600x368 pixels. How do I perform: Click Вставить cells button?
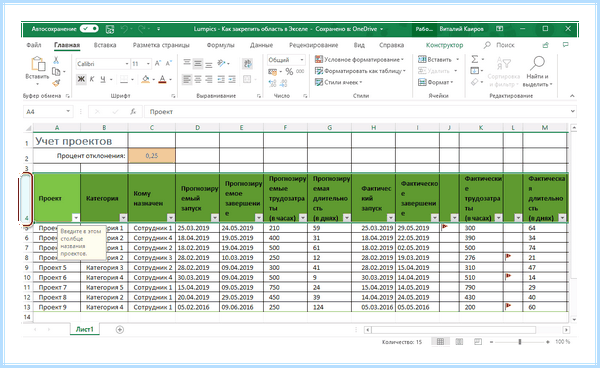[x=435, y=60]
